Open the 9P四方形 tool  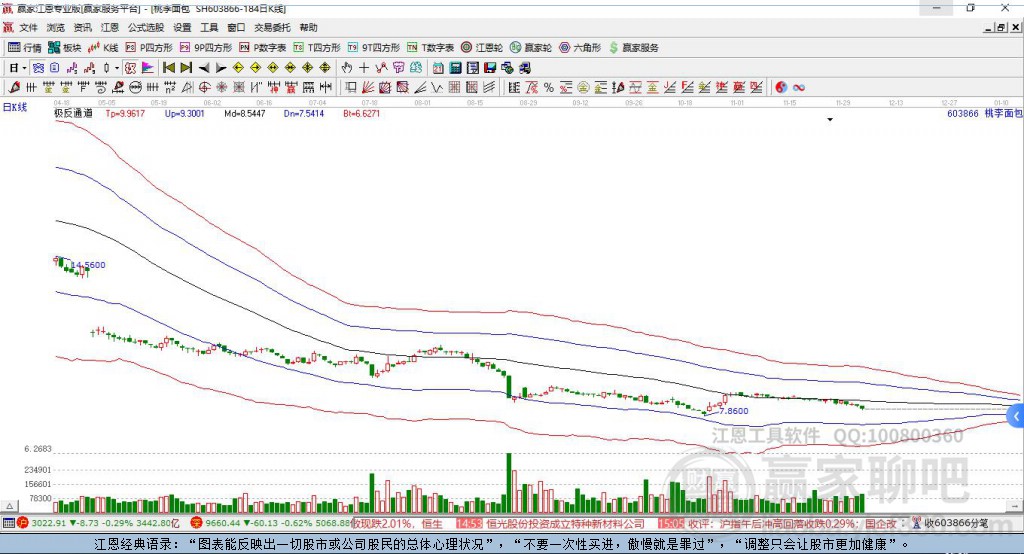click(x=206, y=48)
